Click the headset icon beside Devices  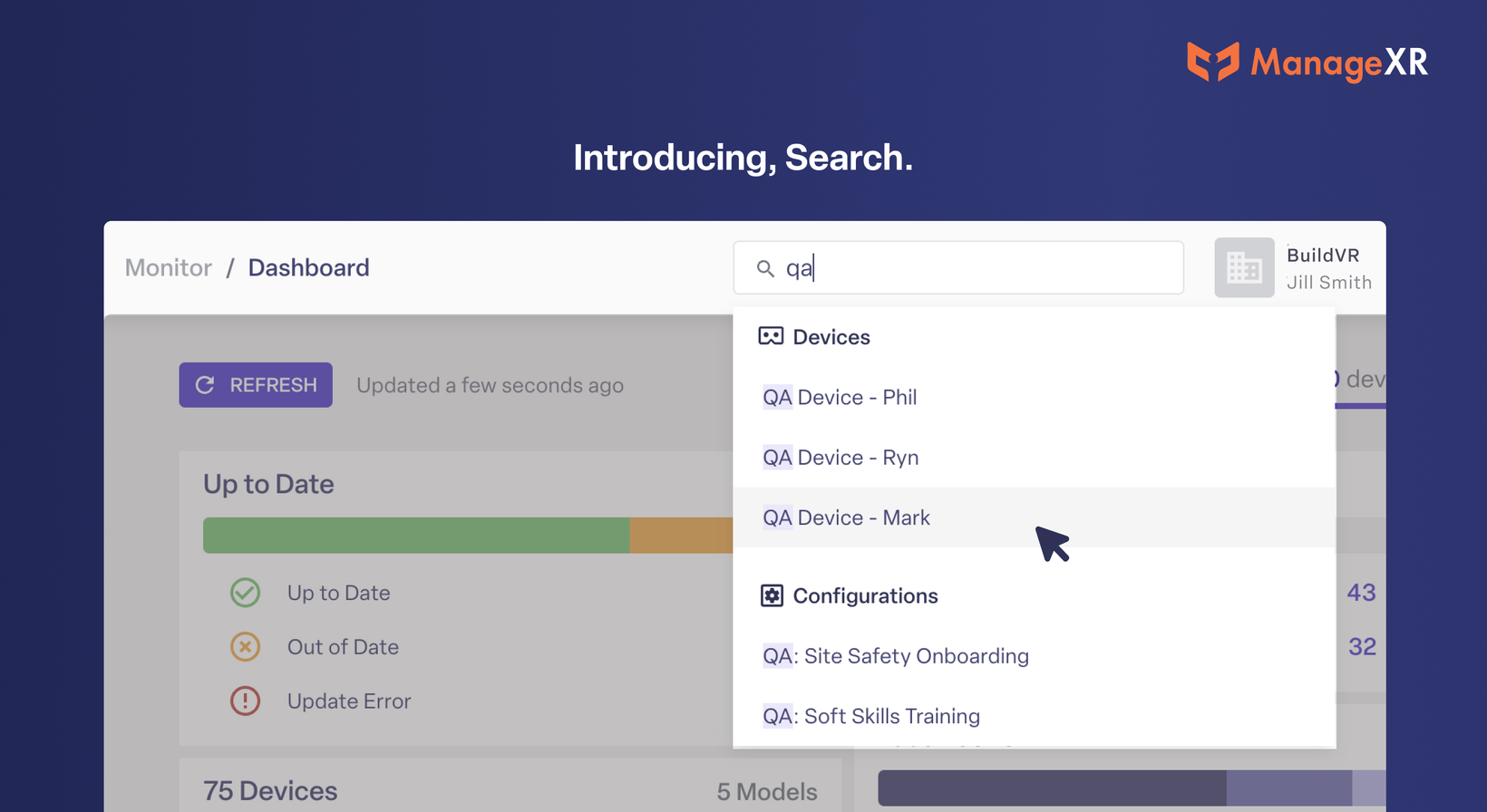771,336
